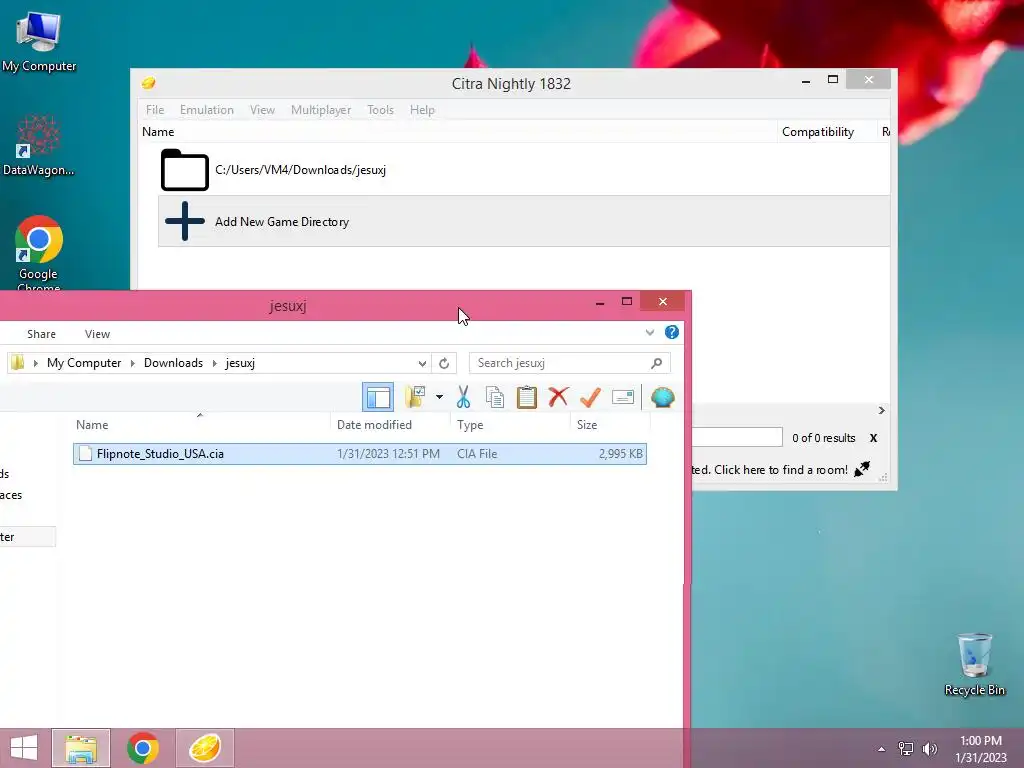1024x768 pixels.
Task: Select the Flipnote_Studio_USA.cia file
Action: pos(360,454)
